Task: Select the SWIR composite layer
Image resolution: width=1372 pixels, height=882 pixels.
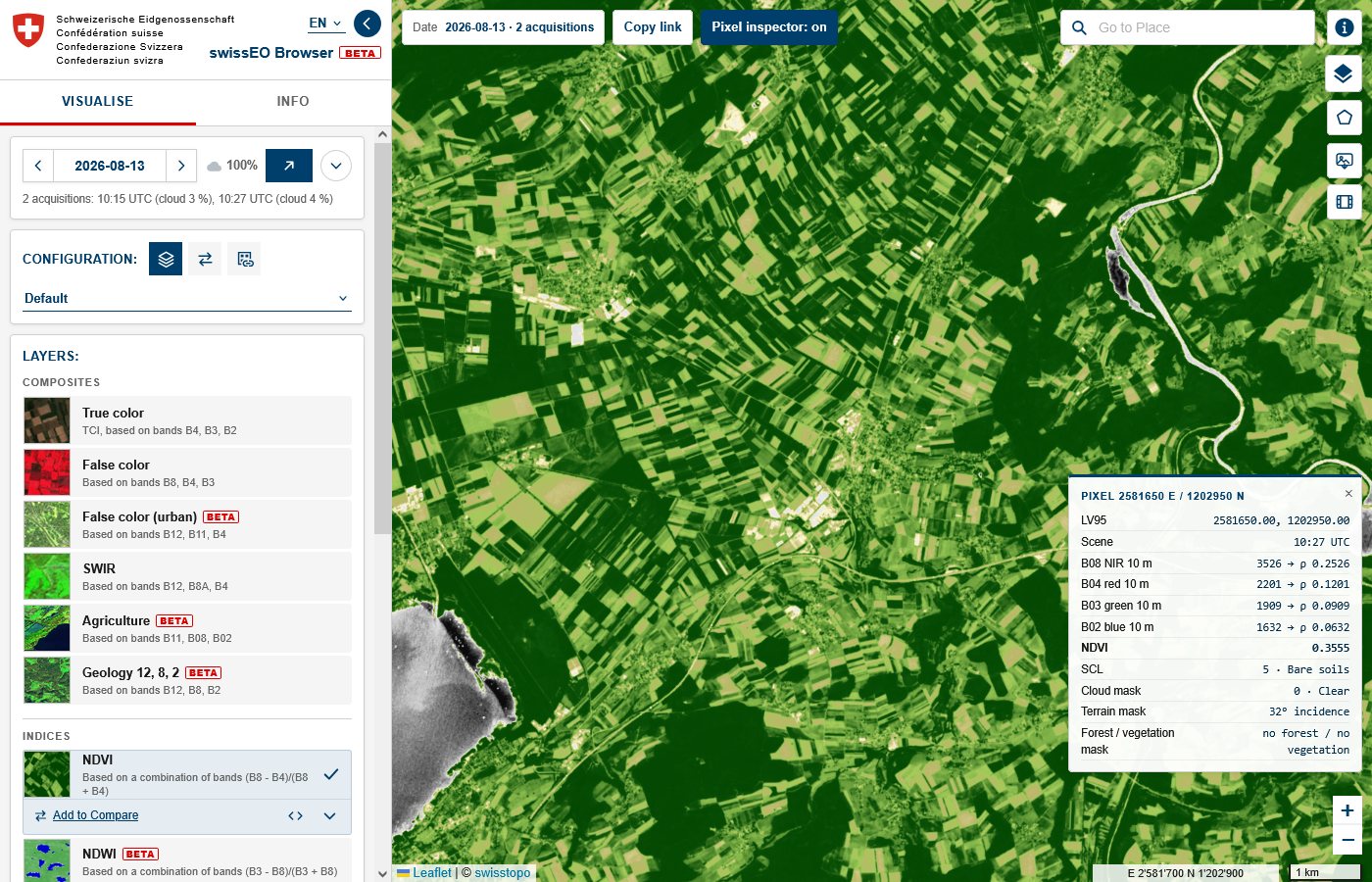Action: click(x=187, y=576)
